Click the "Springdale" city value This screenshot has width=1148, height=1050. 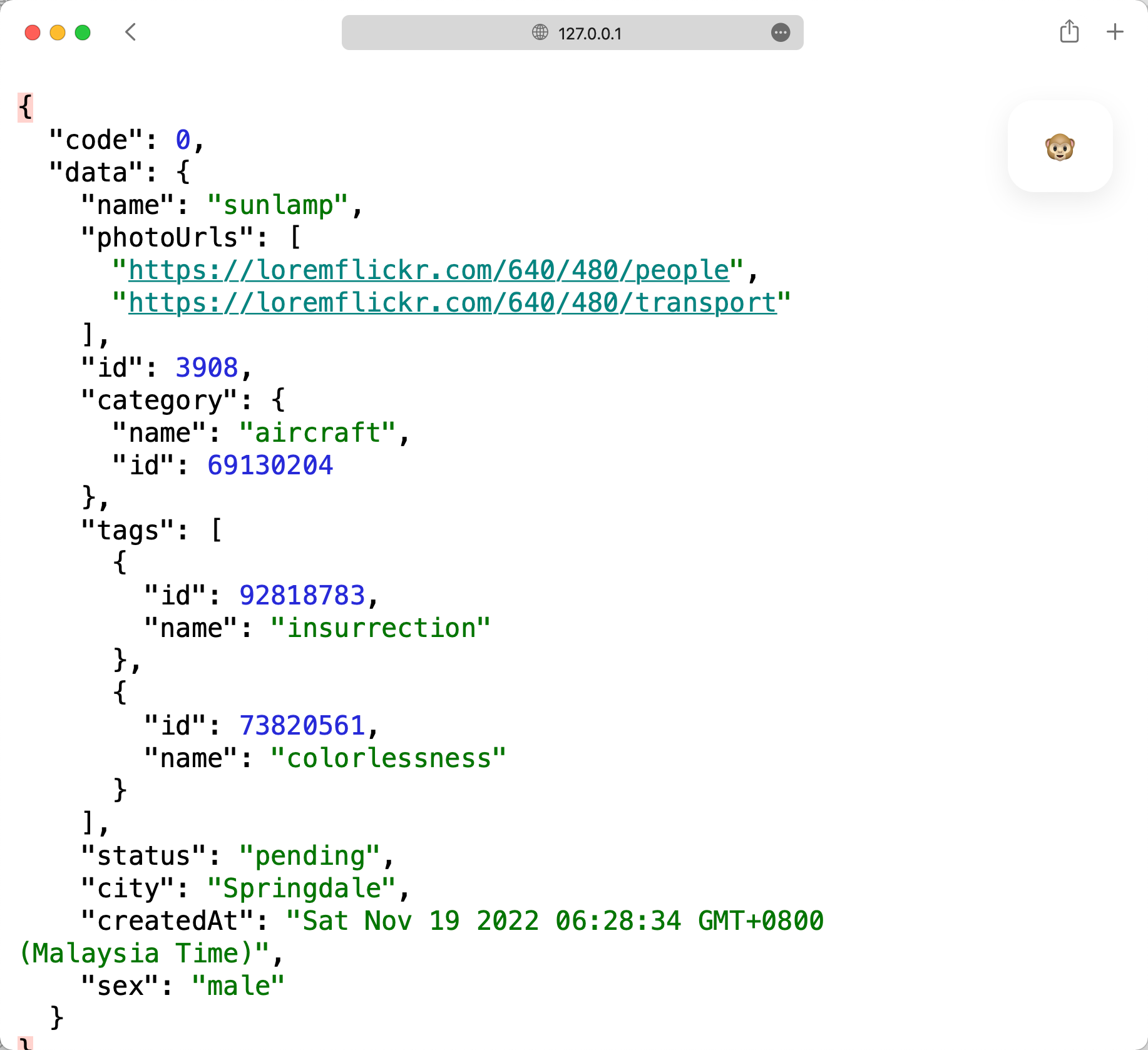point(302,889)
